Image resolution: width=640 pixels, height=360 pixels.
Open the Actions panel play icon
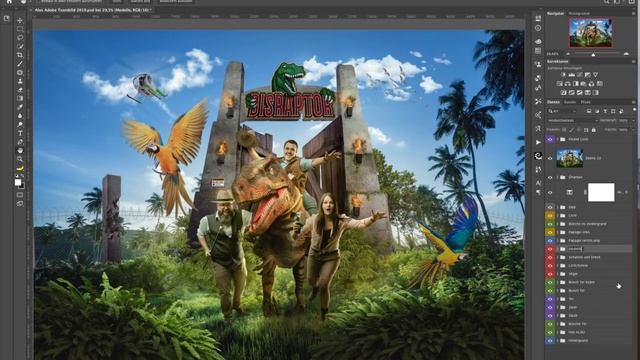coord(538,142)
